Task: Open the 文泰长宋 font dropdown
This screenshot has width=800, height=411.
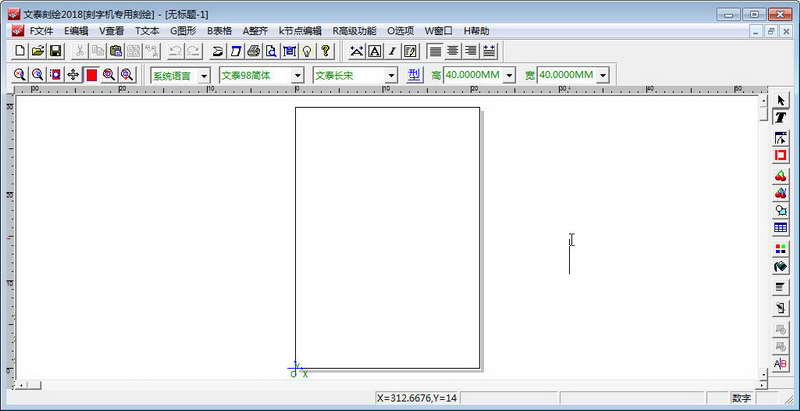Action: [x=391, y=76]
